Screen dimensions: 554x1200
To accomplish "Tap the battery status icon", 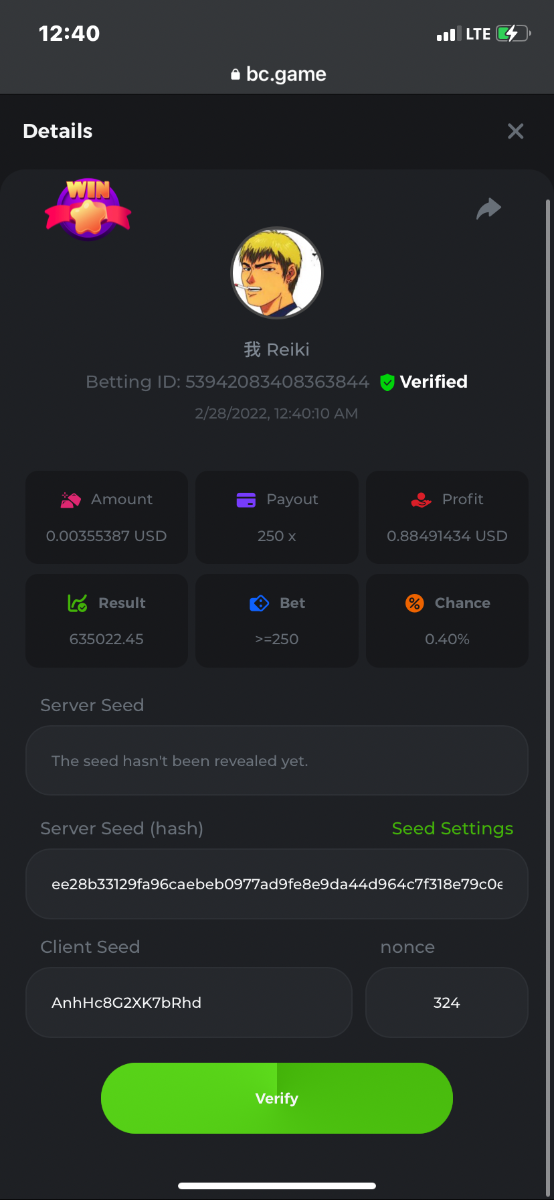I will coord(512,34).
